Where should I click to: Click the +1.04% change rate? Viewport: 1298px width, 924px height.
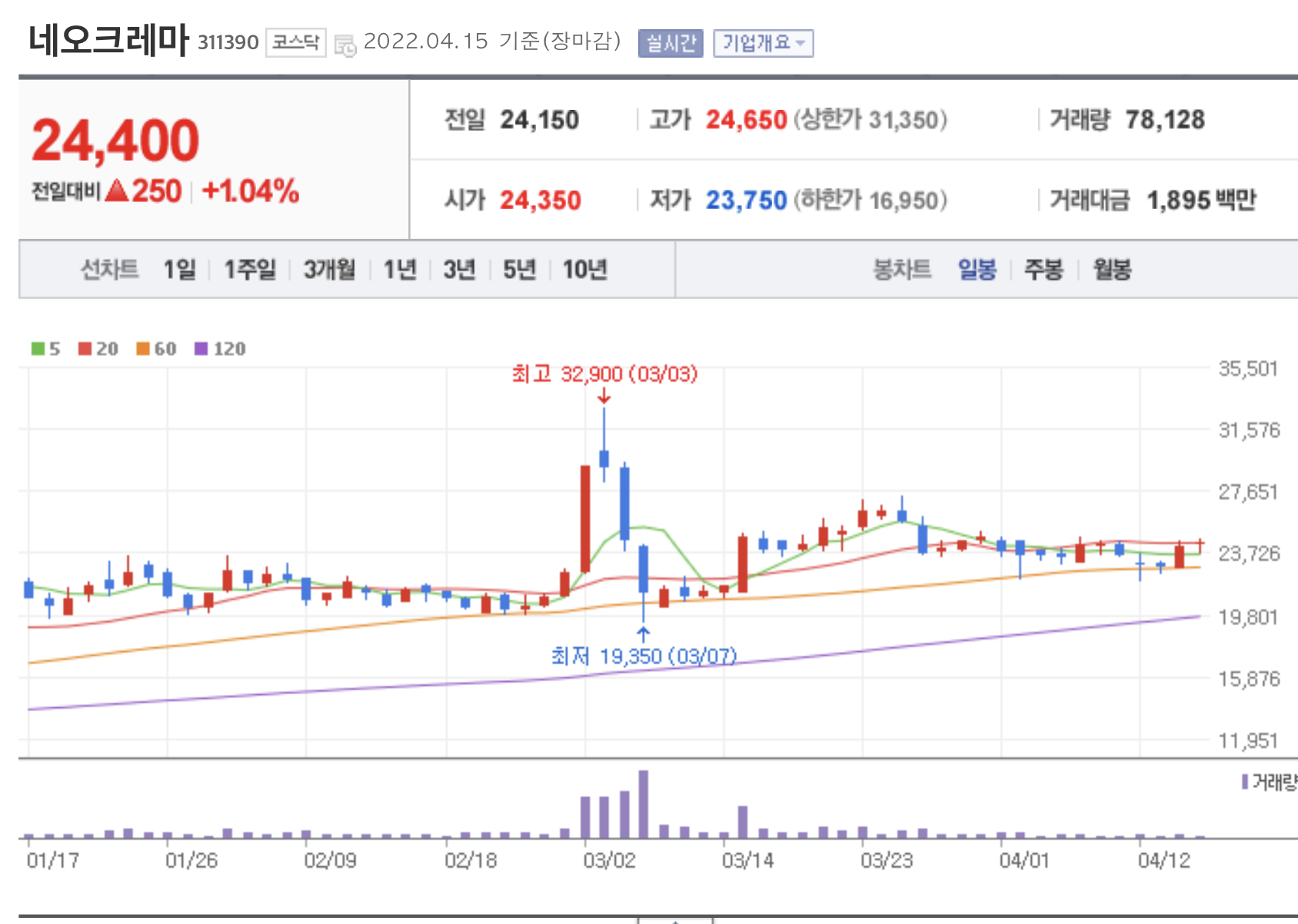(250, 191)
